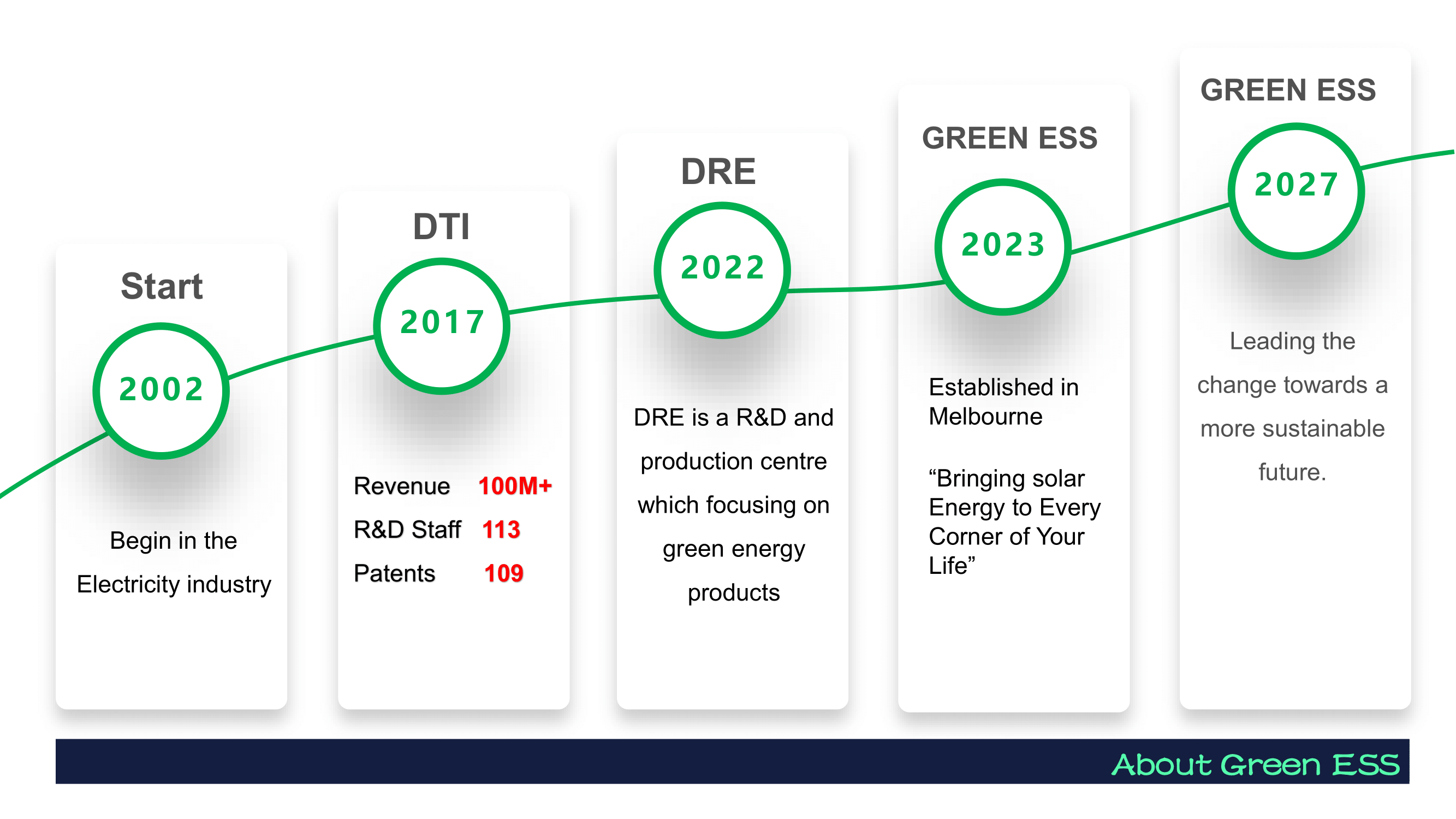Click the "R&D Staff" label
The height and width of the screenshot is (819, 1456).
407,530
